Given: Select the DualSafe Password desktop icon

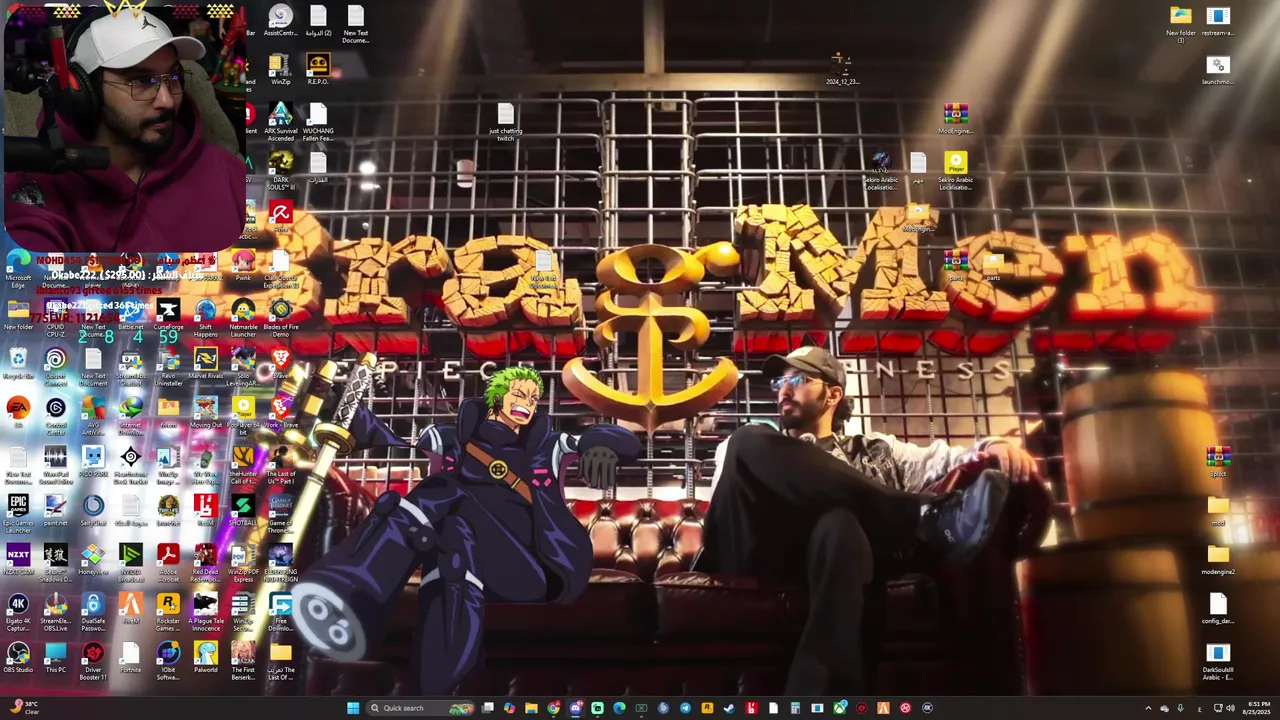Looking at the screenshot, I should pos(93,609).
